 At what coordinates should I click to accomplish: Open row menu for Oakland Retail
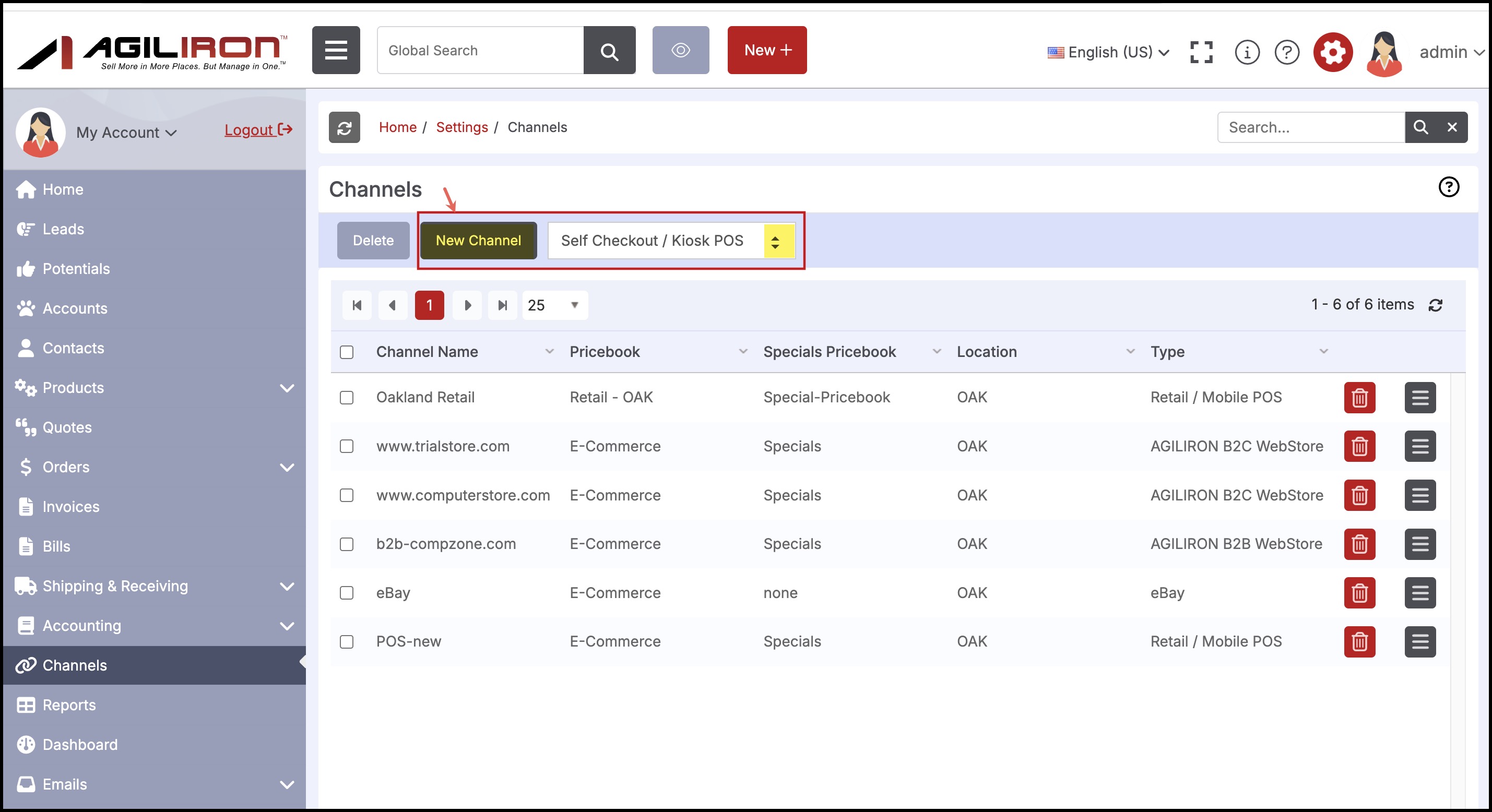tap(1419, 397)
